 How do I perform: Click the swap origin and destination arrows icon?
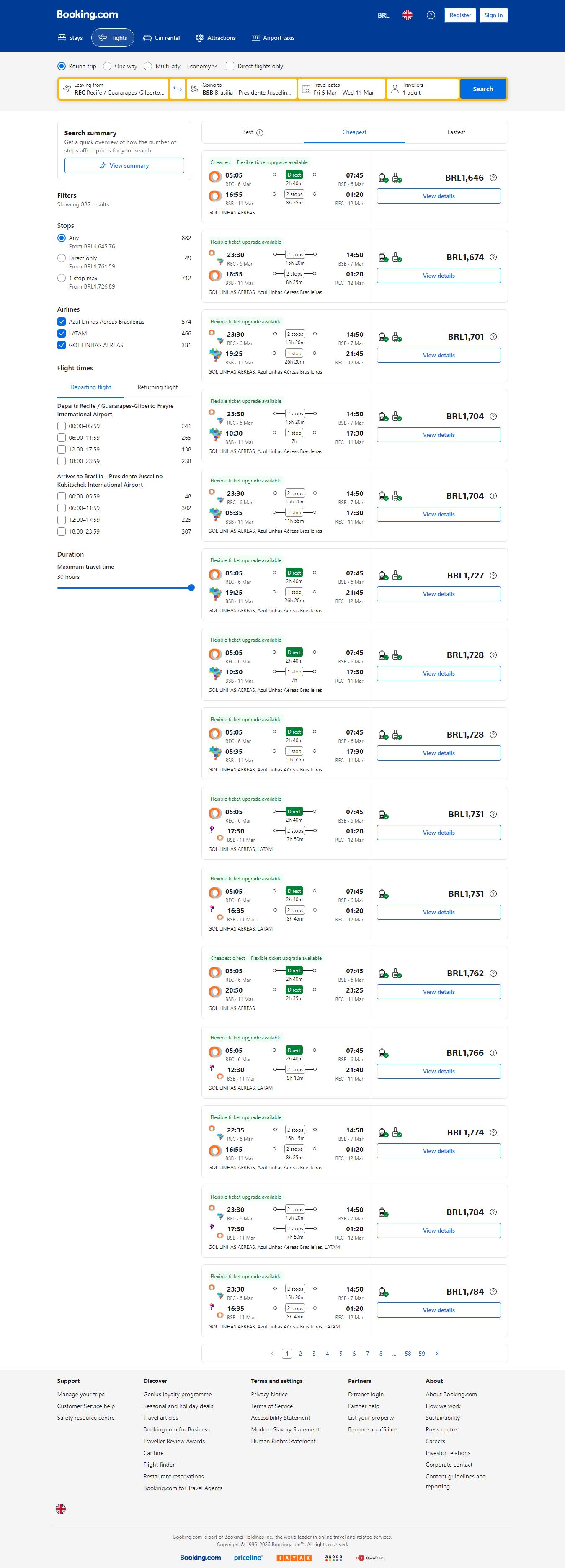[177, 89]
